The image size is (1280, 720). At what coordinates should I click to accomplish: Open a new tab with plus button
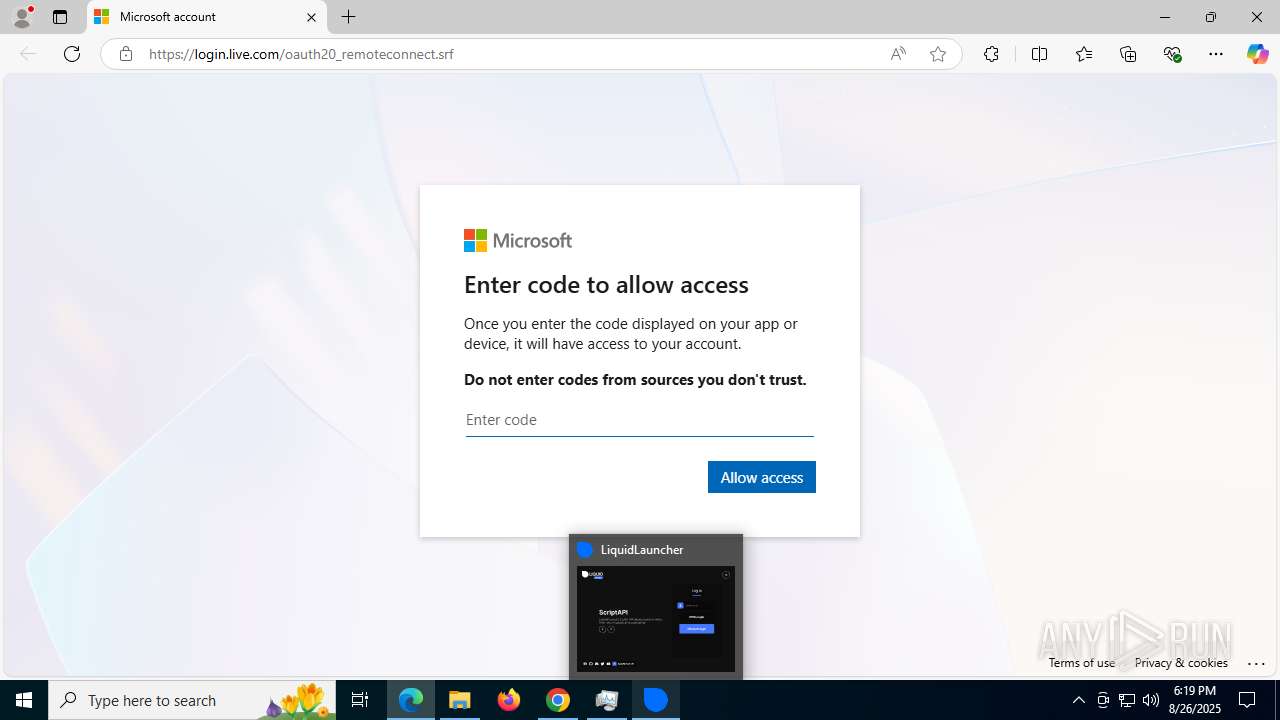pyautogui.click(x=348, y=17)
